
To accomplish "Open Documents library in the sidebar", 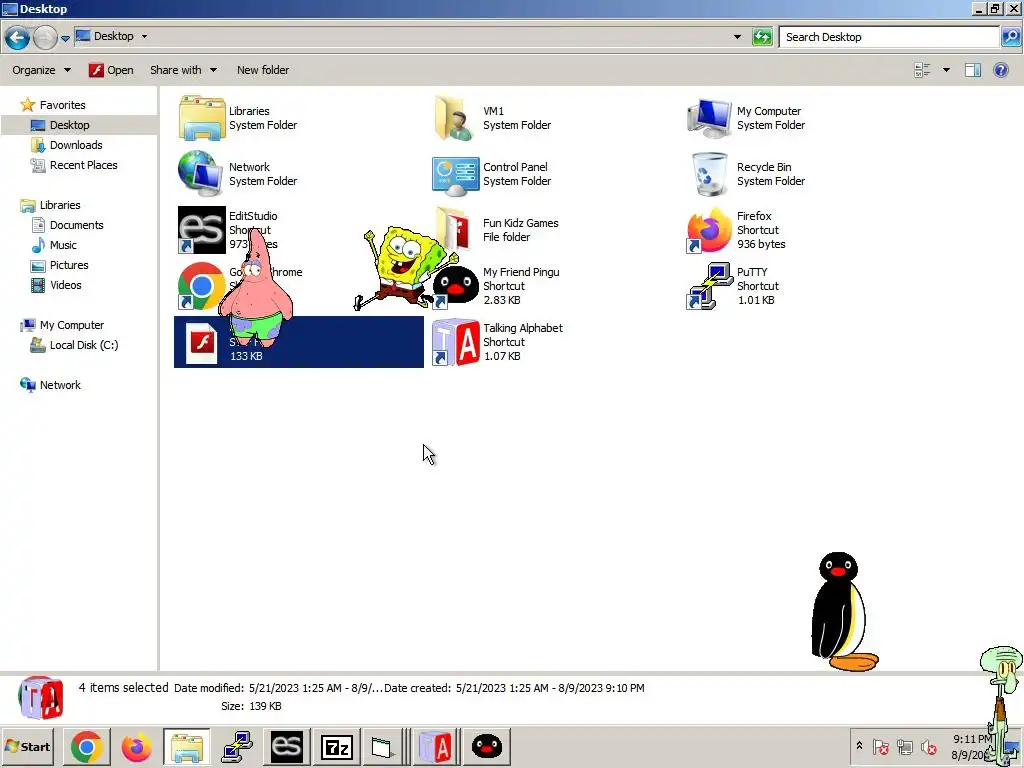I will click(x=67, y=225).
